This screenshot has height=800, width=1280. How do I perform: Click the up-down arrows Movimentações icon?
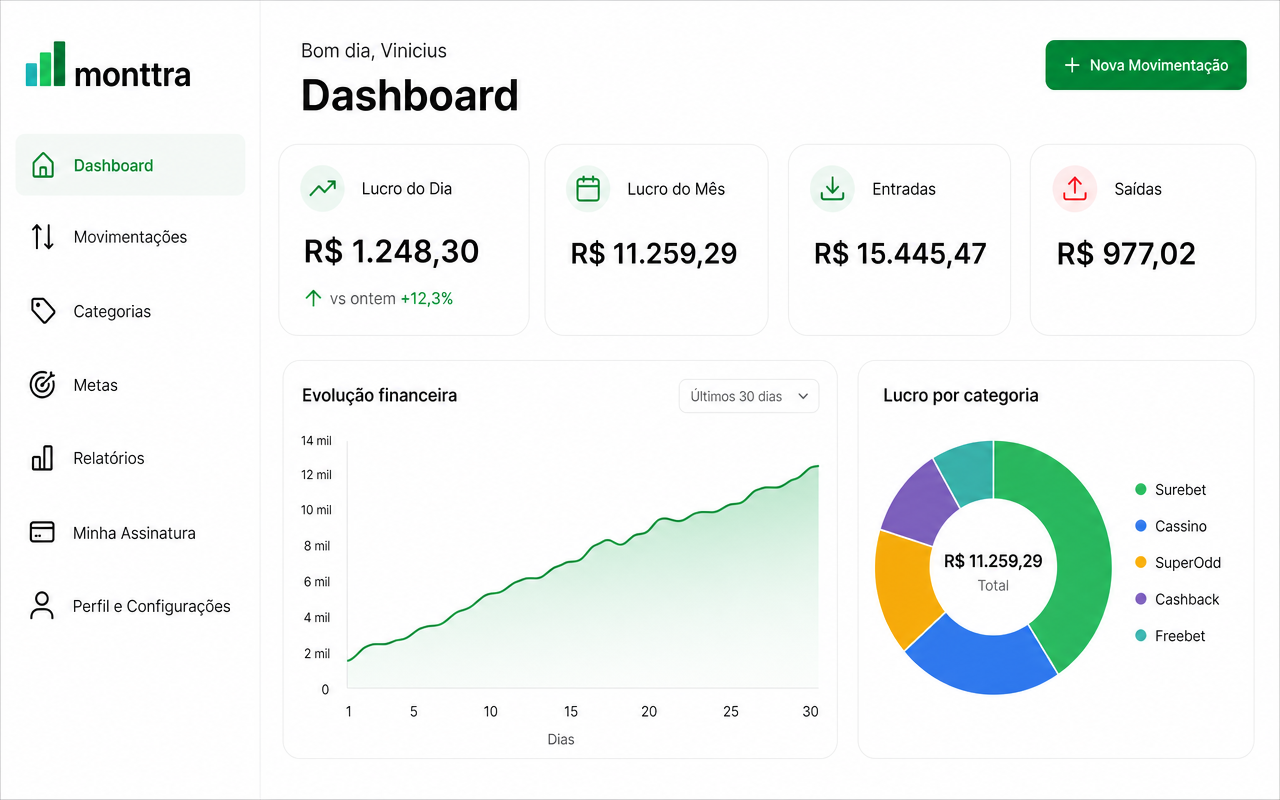pos(42,237)
